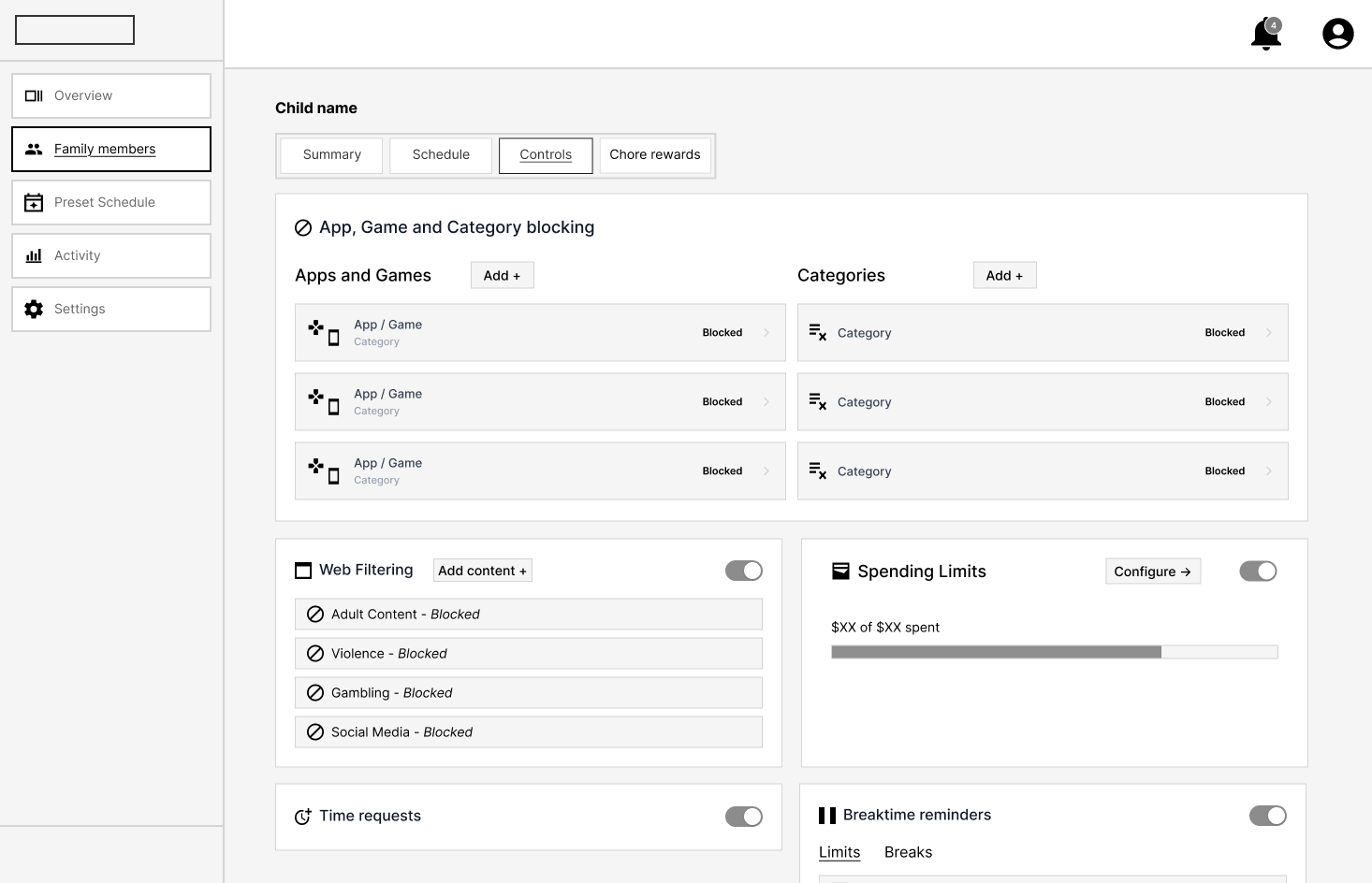The image size is (1372, 883).
Task: Click the second App / Game controller icon
Action: tap(324, 401)
